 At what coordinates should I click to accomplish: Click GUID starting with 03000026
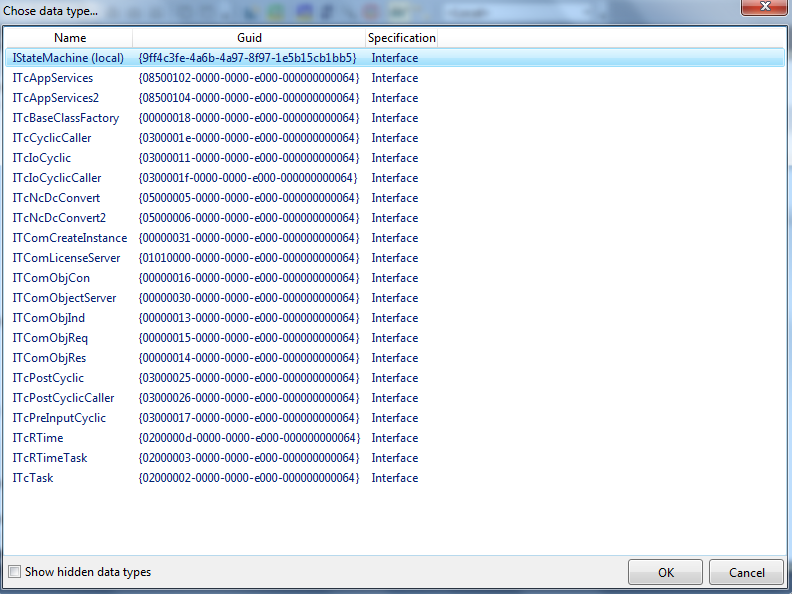coord(249,398)
